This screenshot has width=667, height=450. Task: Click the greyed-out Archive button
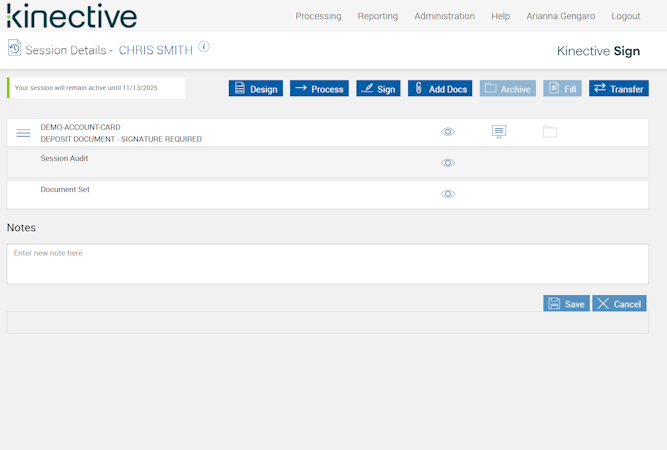(x=508, y=88)
